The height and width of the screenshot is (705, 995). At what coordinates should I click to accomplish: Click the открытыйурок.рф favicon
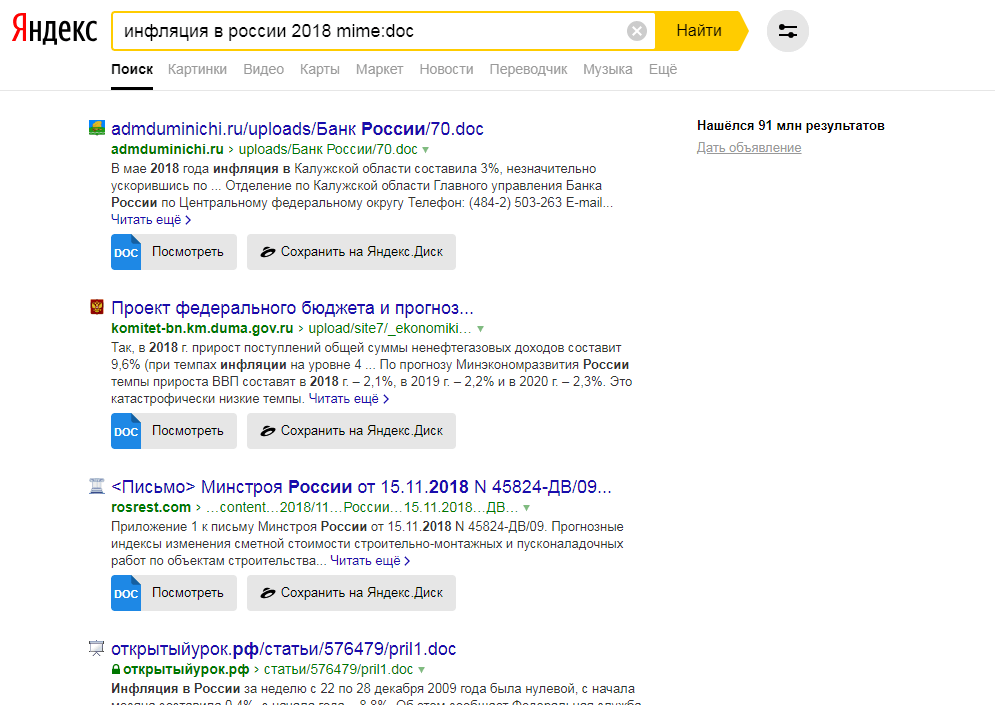coord(96,648)
